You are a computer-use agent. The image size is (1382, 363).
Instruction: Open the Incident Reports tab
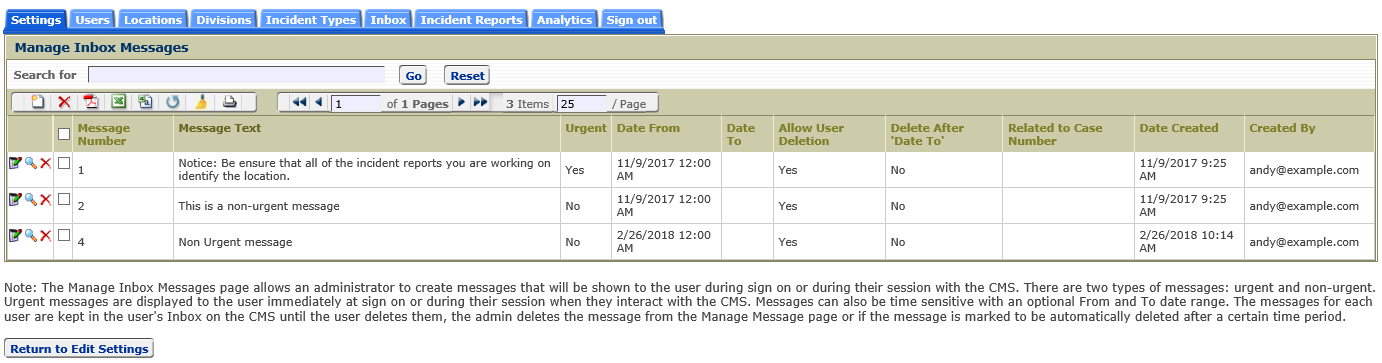tap(472, 20)
